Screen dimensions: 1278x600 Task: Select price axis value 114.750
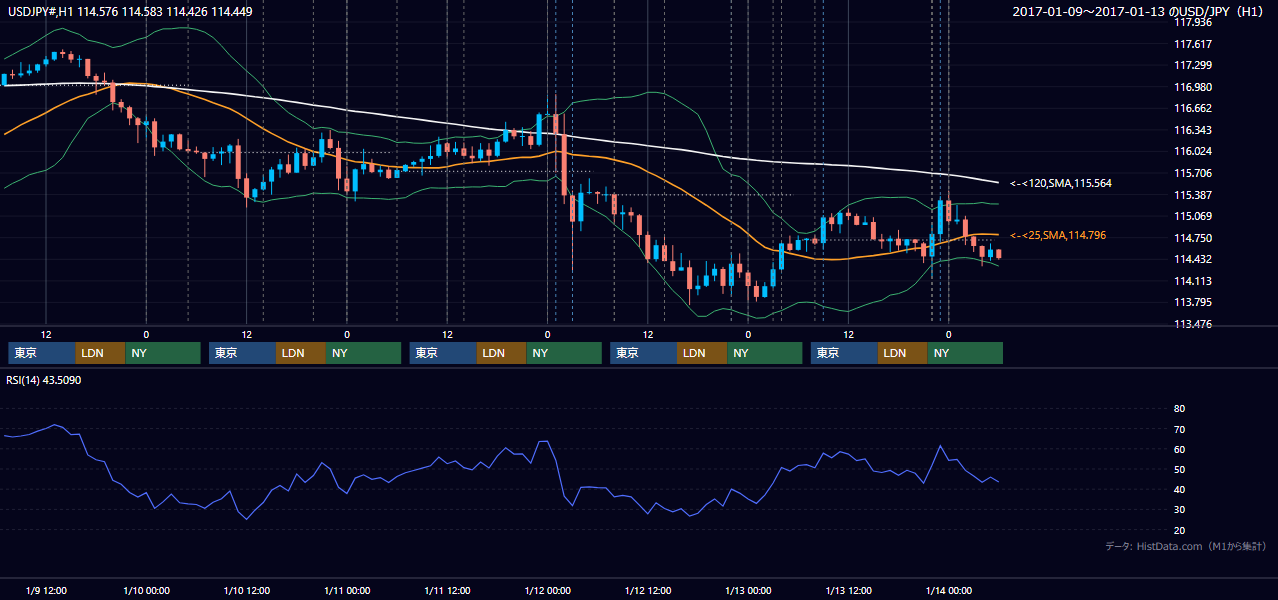click(1192, 238)
